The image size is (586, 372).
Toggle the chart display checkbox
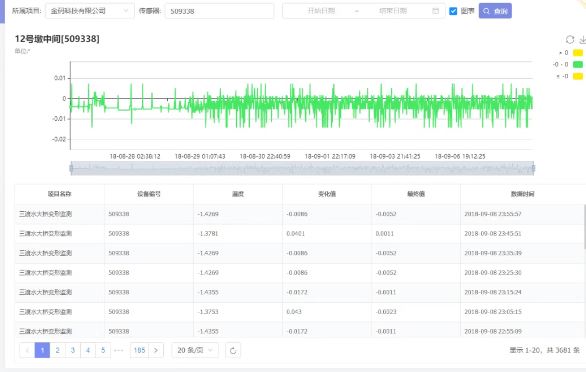coord(453,11)
